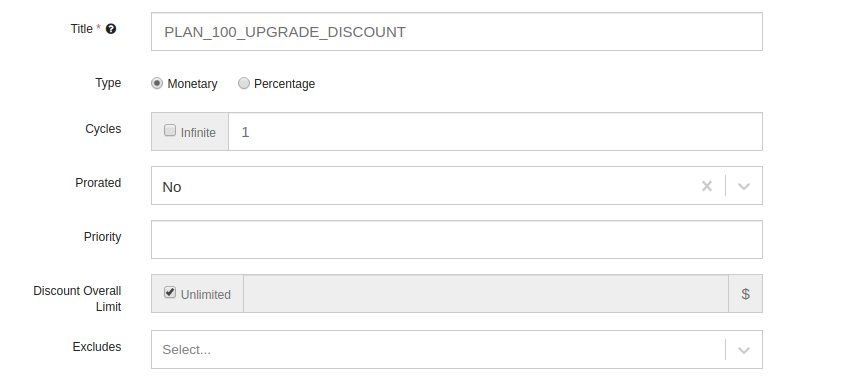Expand the Prorated dropdown arrow
The width and height of the screenshot is (846, 391).
click(744, 186)
